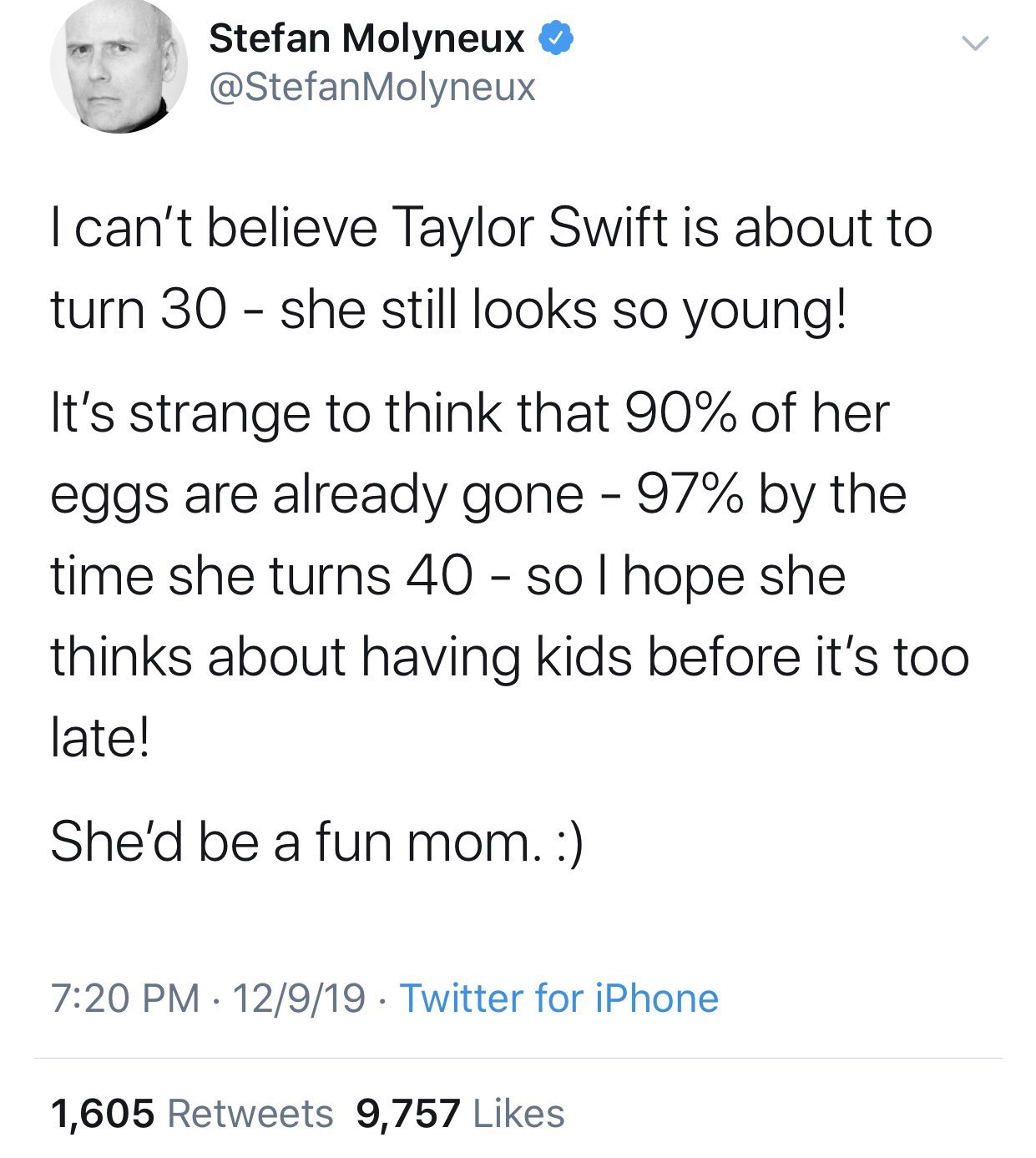The height and width of the screenshot is (1158, 1036).
Task: Expand the tweet options chevron
Action: tap(974, 42)
